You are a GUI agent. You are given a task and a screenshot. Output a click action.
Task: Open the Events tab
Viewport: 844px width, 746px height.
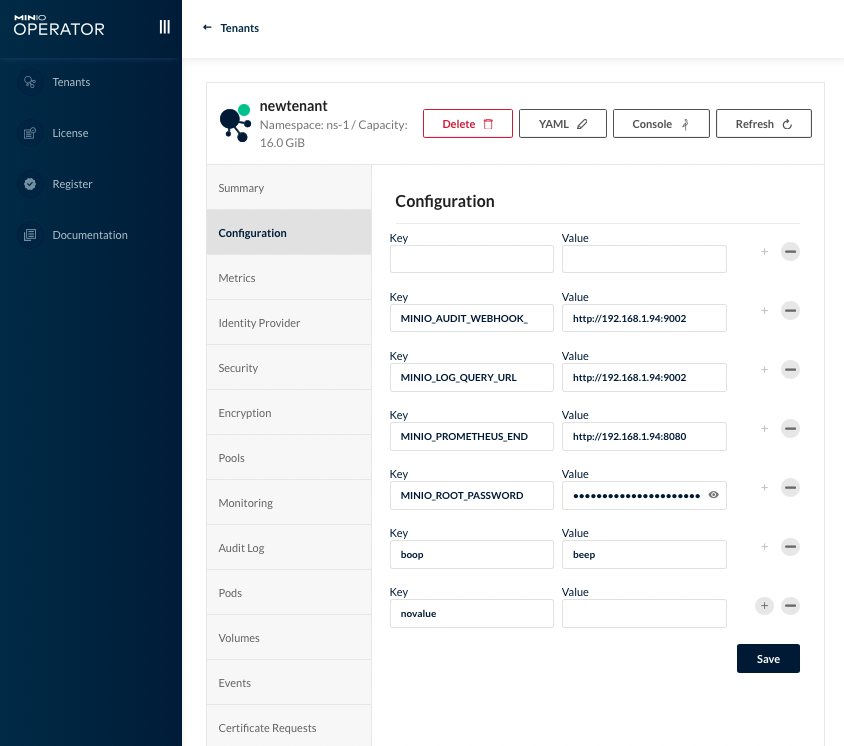click(x=289, y=683)
